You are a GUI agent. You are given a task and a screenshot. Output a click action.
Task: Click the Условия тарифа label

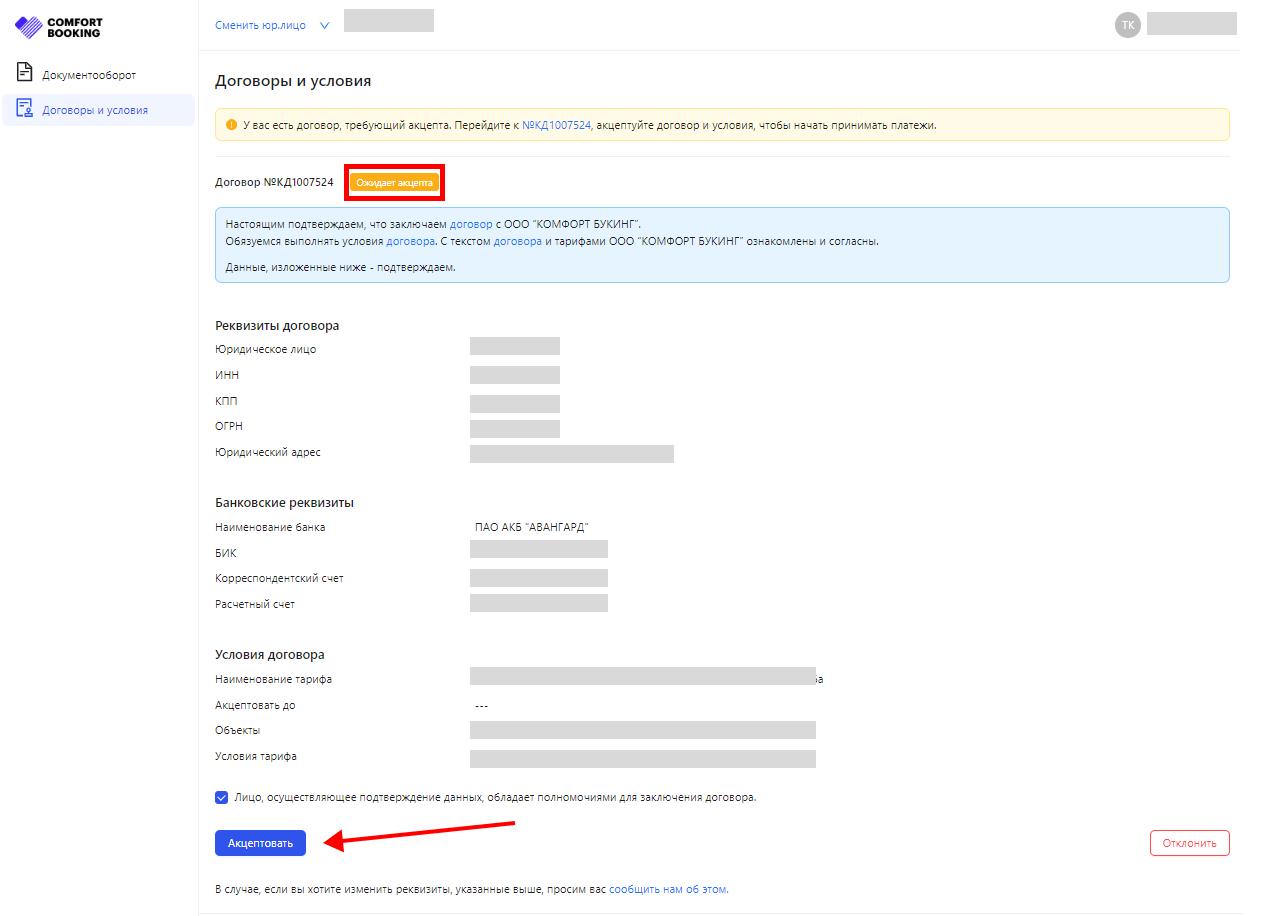point(256,757)
